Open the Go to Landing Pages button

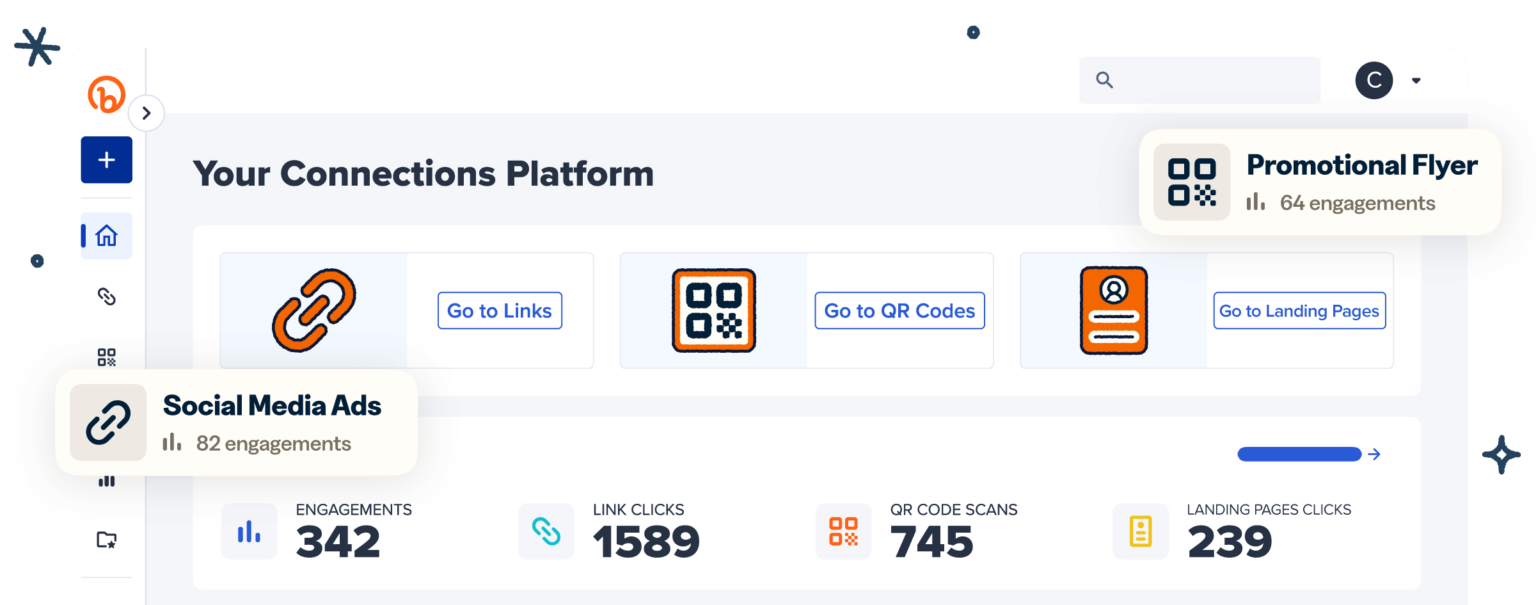[1299, 311]
